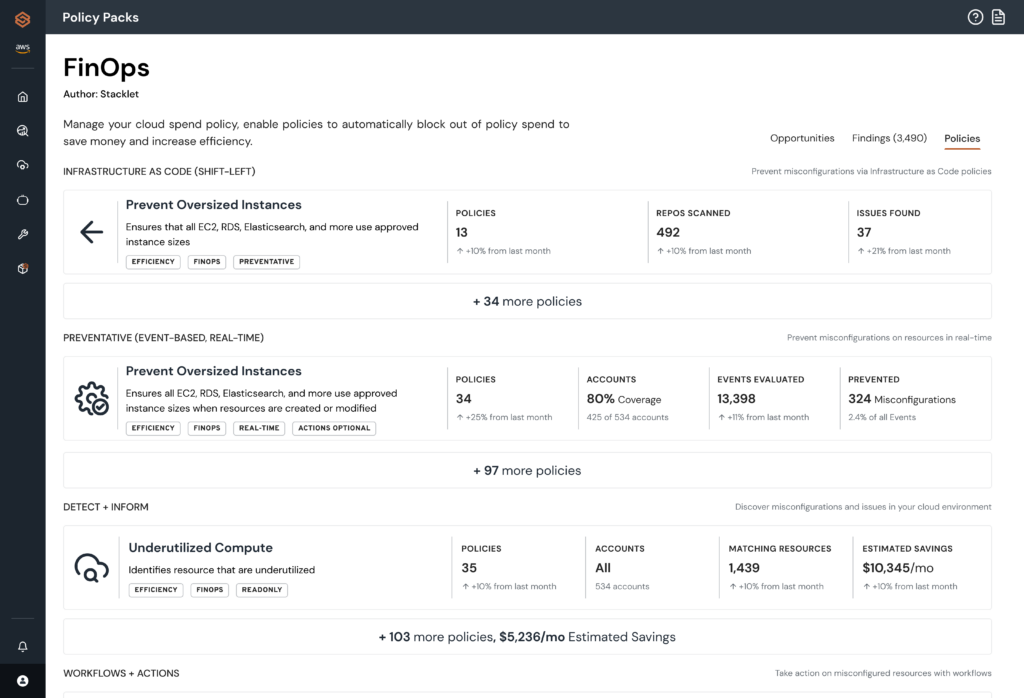1024x698 pixels.
Task: Click the Stacklet logo in sidebar
Action: [x=22, y=19]
